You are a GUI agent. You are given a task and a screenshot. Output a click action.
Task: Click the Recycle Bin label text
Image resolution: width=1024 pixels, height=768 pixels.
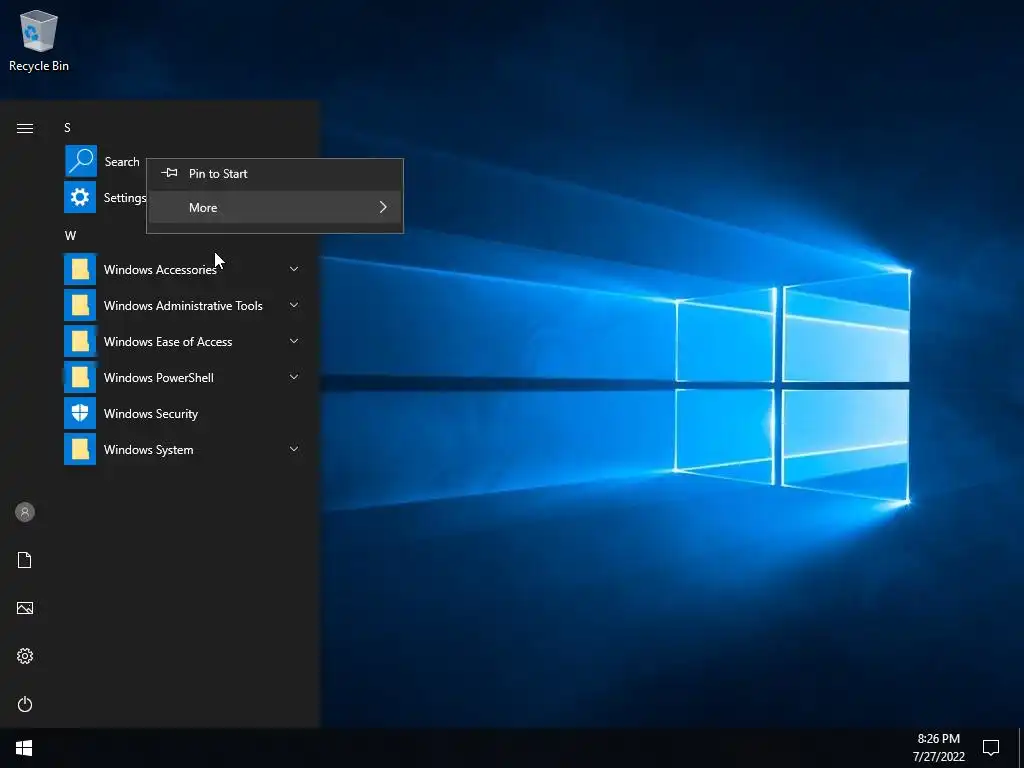(39, 66)
